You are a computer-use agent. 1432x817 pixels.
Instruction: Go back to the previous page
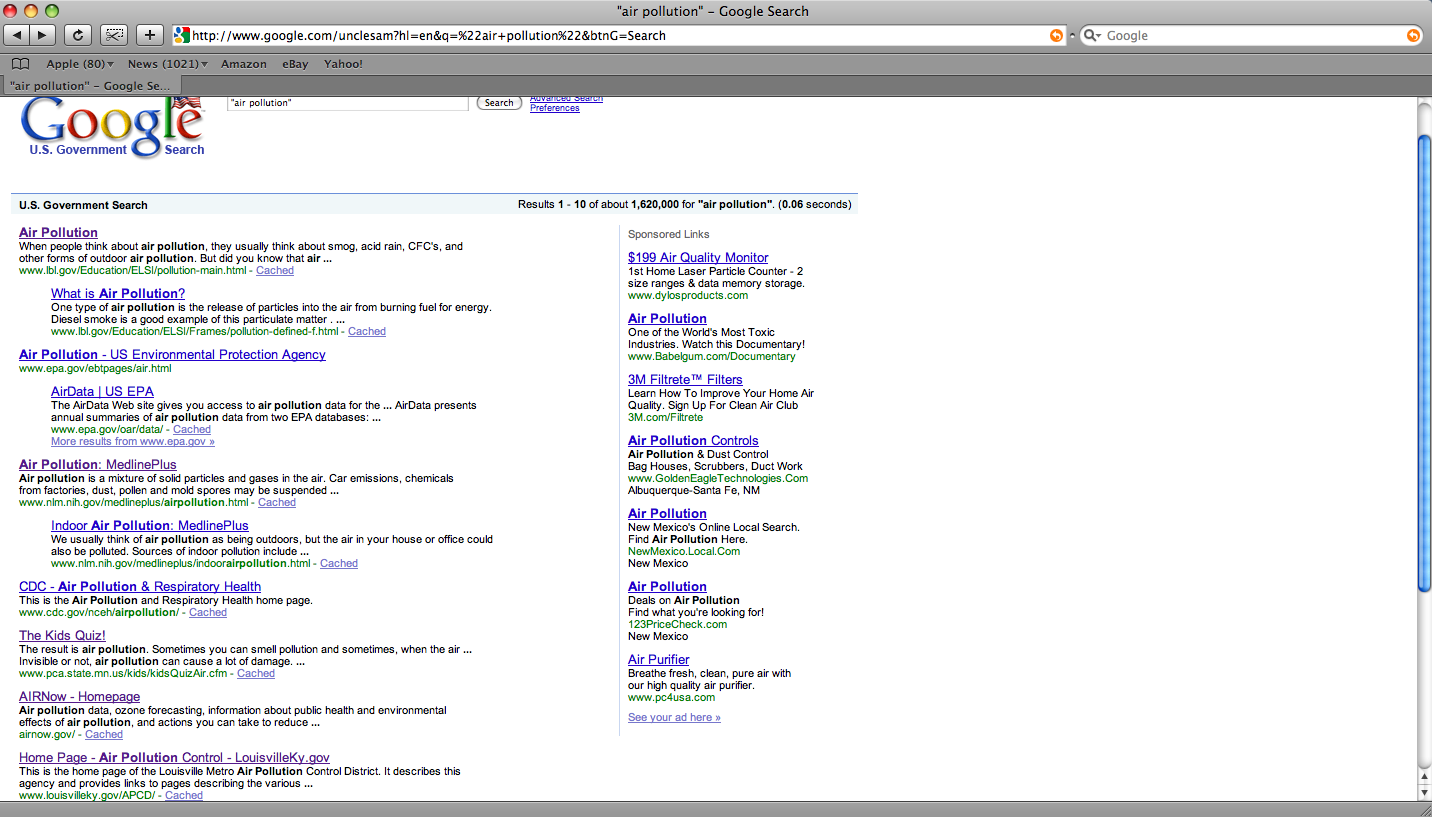[x=17, y=35]
